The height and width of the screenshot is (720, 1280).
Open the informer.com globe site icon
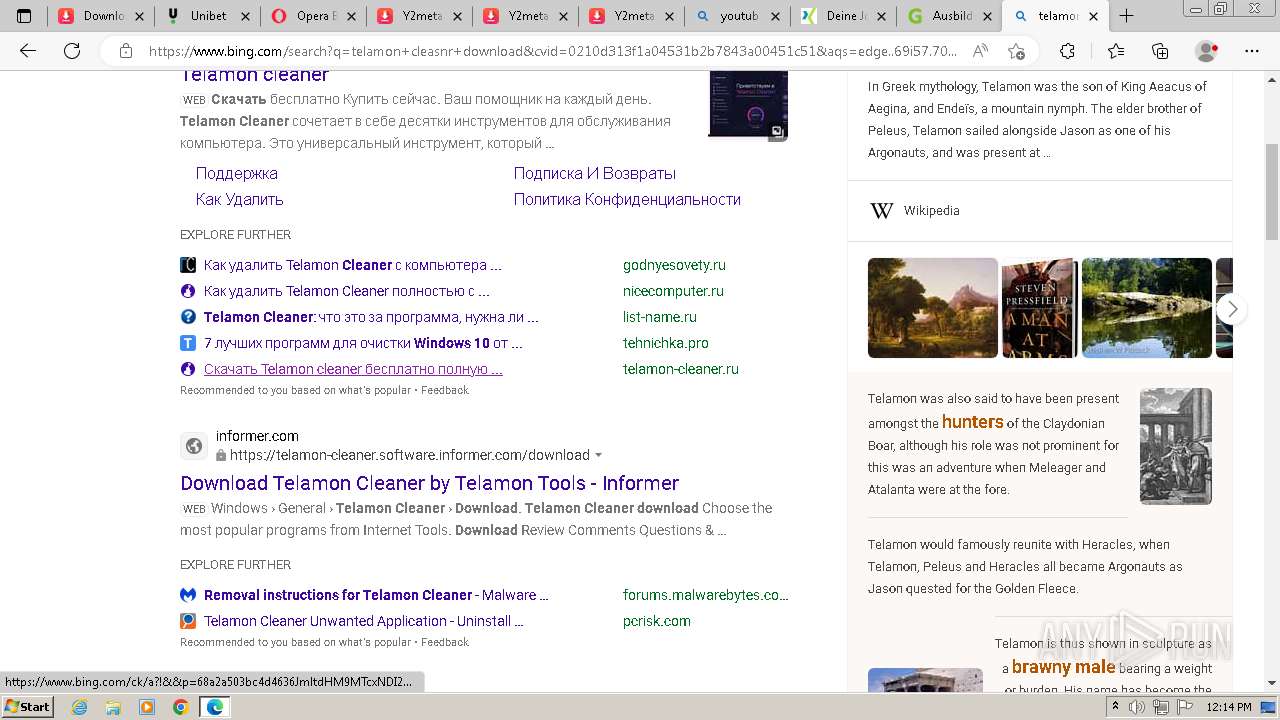194,446
